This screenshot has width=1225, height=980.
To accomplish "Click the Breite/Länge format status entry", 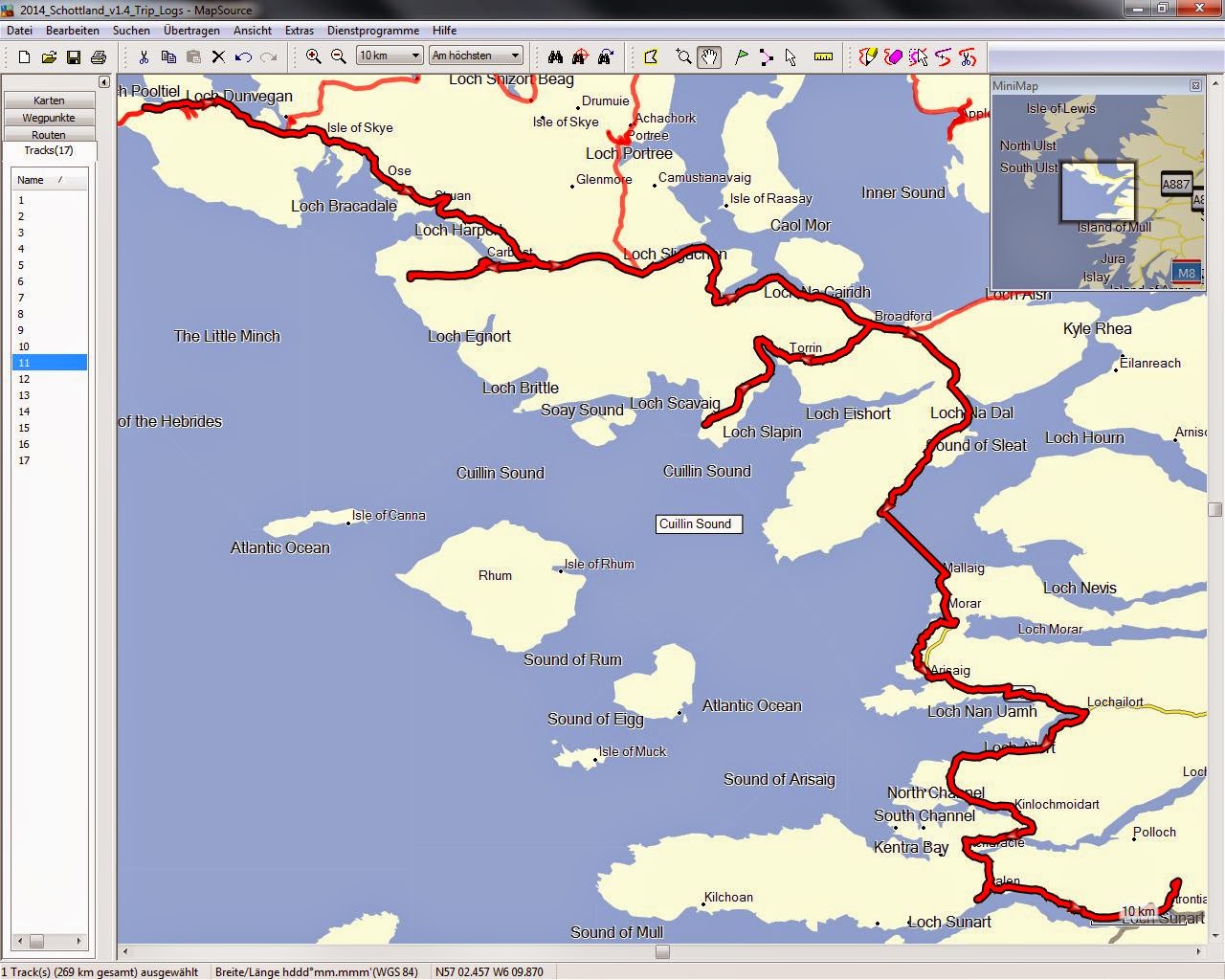I will pyautogui.click(x=317, y=971).
